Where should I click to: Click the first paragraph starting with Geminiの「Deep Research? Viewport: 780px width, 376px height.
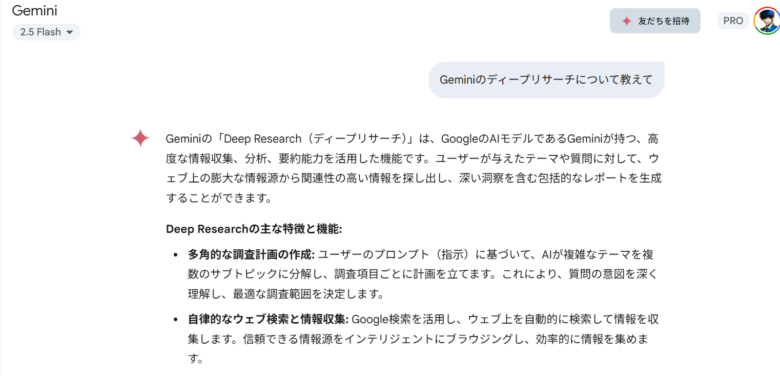[414, 168]
